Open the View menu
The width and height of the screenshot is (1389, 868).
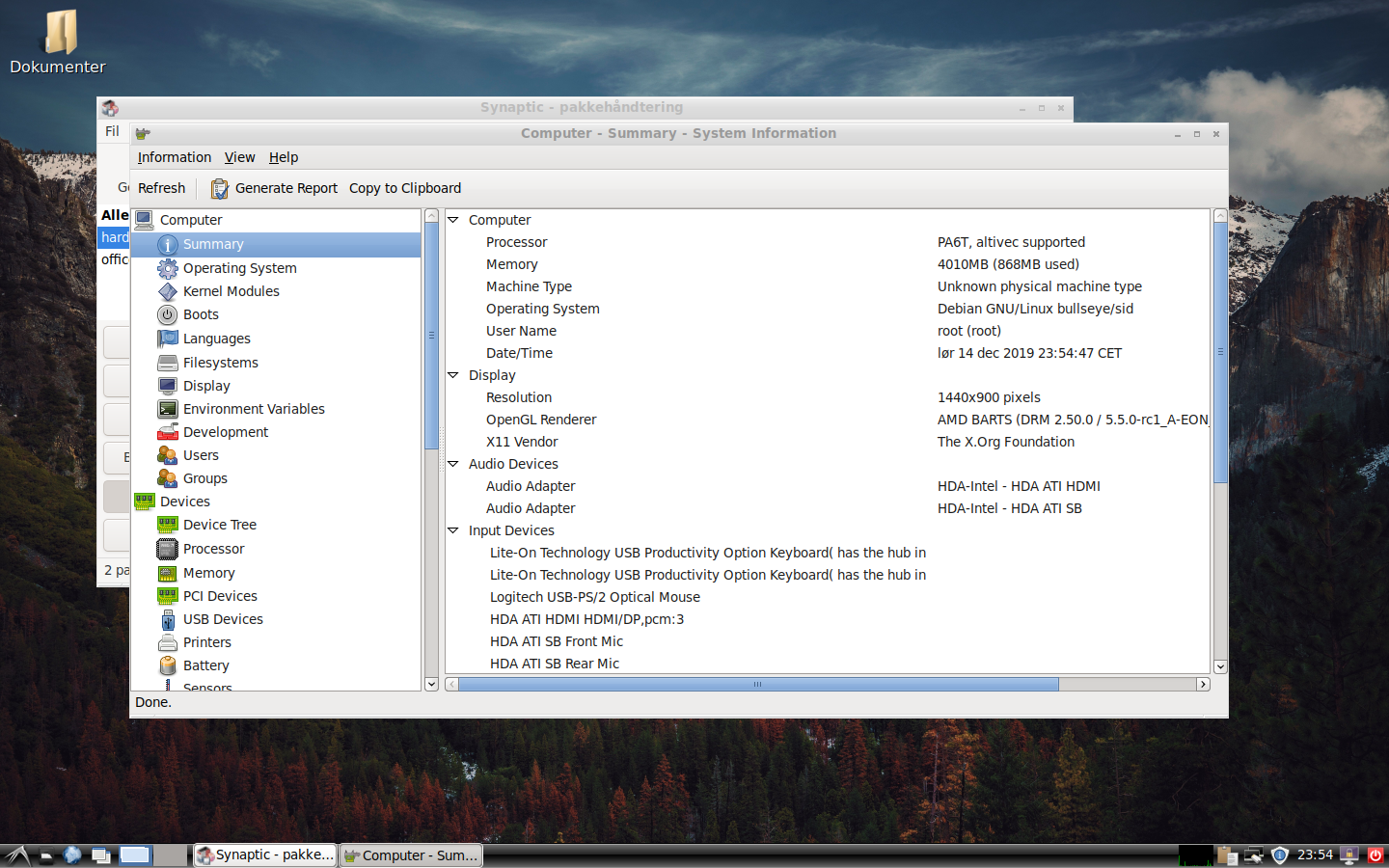(239, 157)
